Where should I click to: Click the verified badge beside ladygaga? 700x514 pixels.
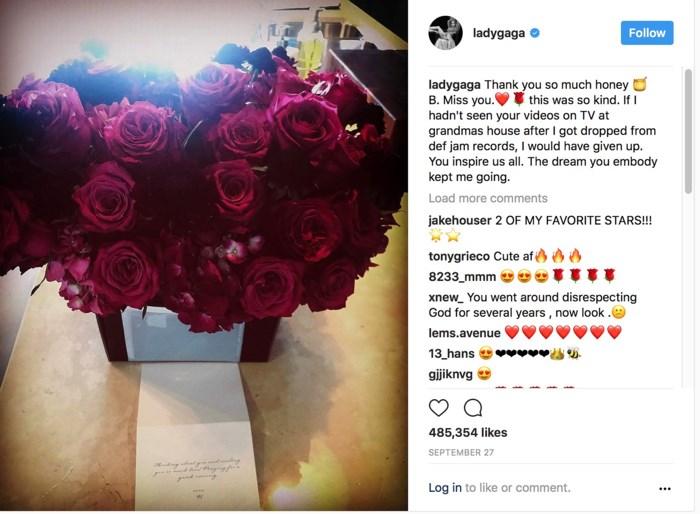pyautogui.click(x=534, y=33)
